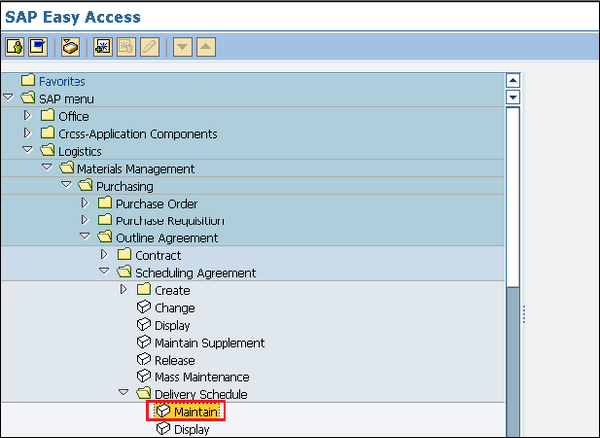Click Change under Scheduling Agreement
This screenshot has width=600, height=438.
click(x=174, y=308)
